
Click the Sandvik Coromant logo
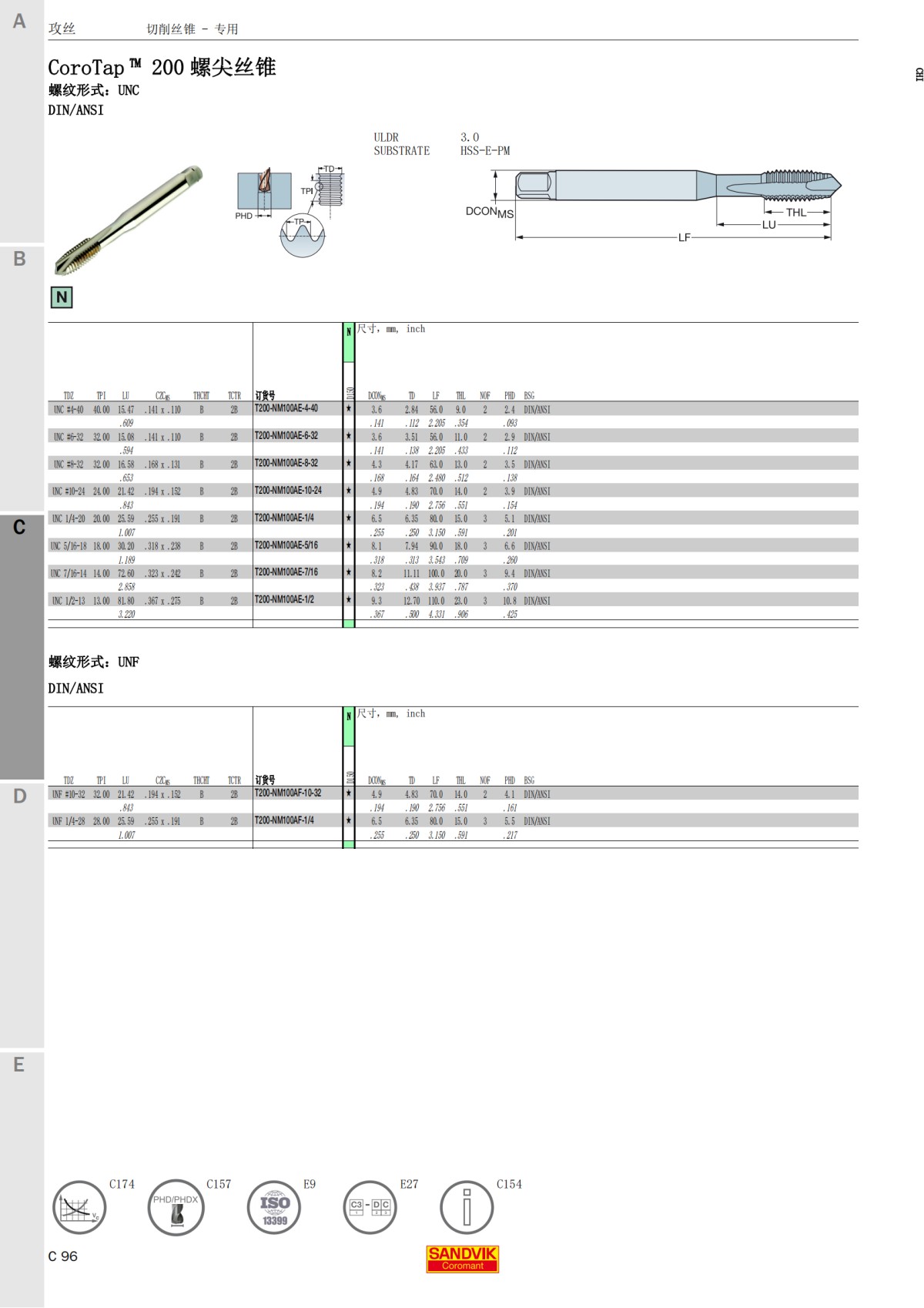[x=463, y=1259]
